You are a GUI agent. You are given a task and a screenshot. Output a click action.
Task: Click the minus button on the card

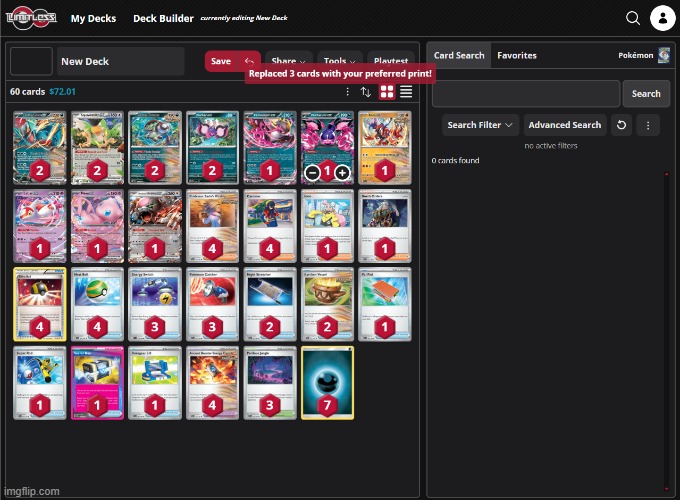pyautogui.click(x=312, y=172)
